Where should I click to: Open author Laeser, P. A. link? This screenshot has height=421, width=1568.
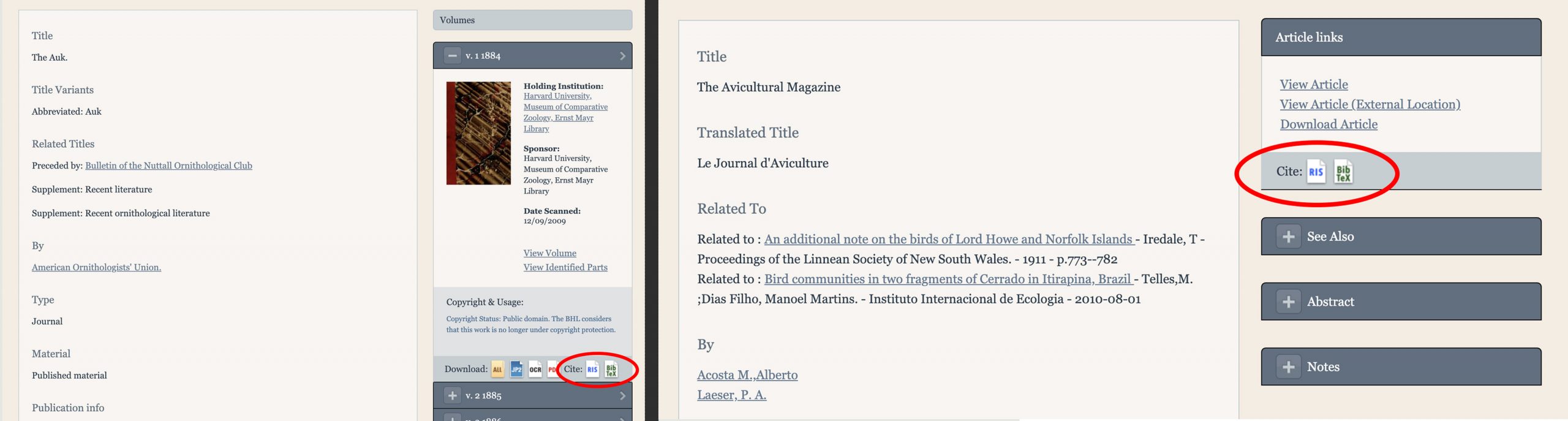click(x=731, y=395)
